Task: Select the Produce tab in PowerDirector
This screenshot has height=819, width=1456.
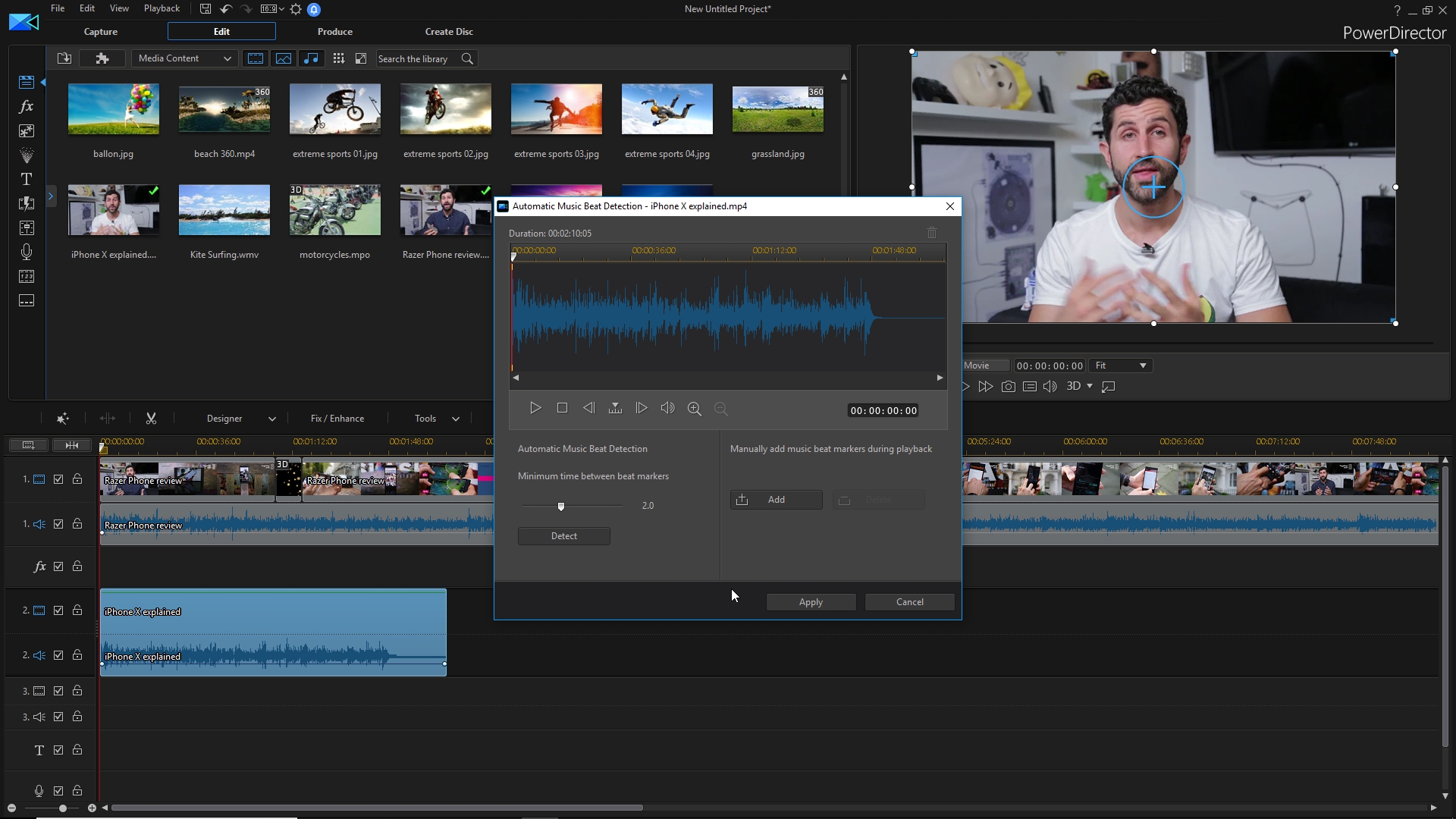Action: click(335, 31)
